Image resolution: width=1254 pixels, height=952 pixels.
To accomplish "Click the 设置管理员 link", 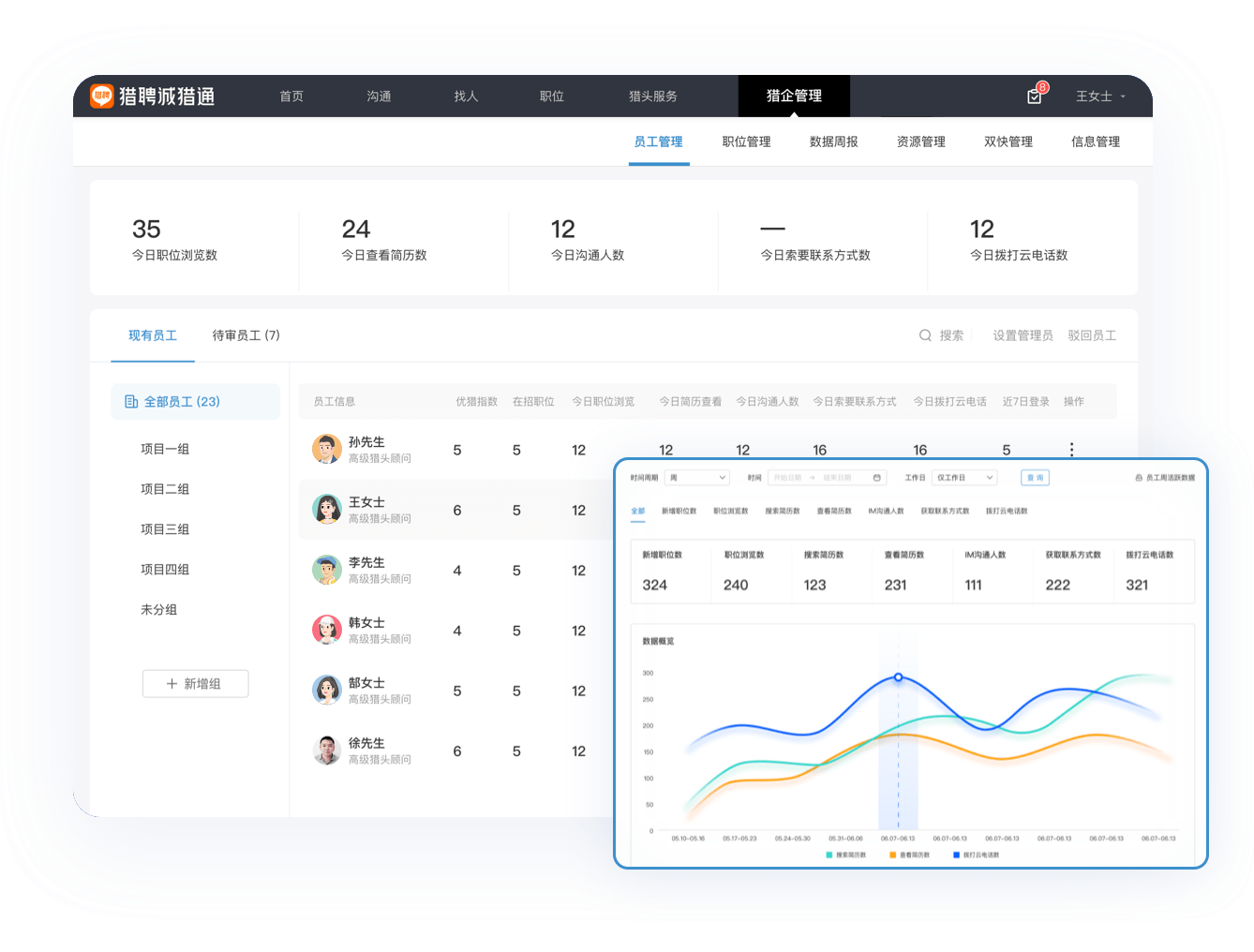I will 1023,335.
